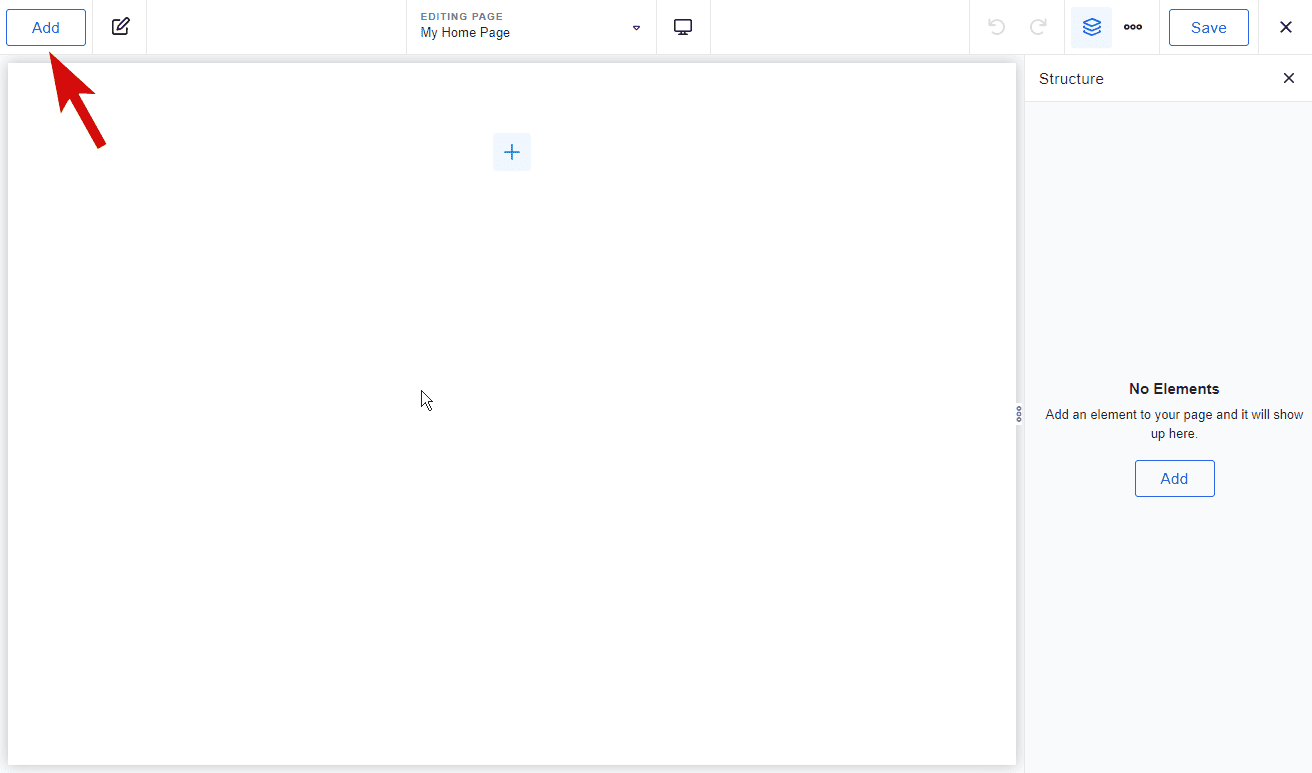This screenshot has width=1312, height=773.
Task: Switch device preview using the desktop monitor icon
Action: click(683, 27)
